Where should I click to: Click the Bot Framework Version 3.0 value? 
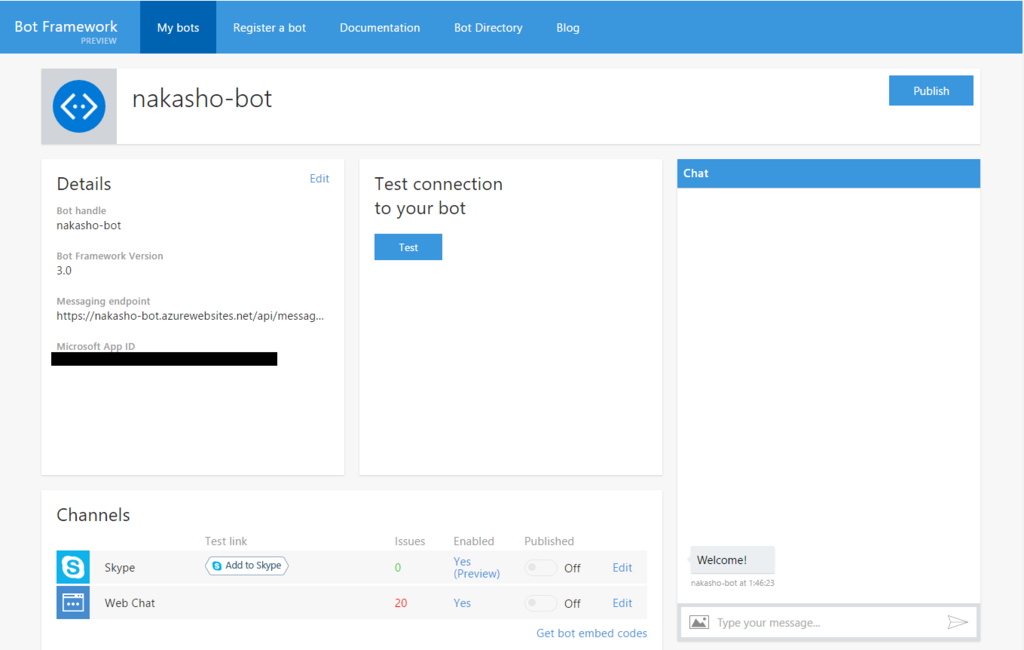64,270
